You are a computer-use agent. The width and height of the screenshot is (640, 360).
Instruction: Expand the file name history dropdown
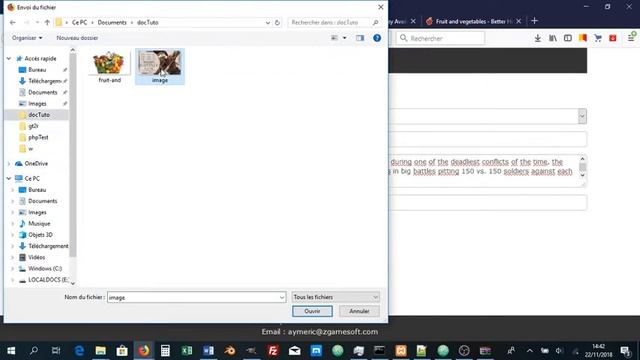[x=282, y=297]
